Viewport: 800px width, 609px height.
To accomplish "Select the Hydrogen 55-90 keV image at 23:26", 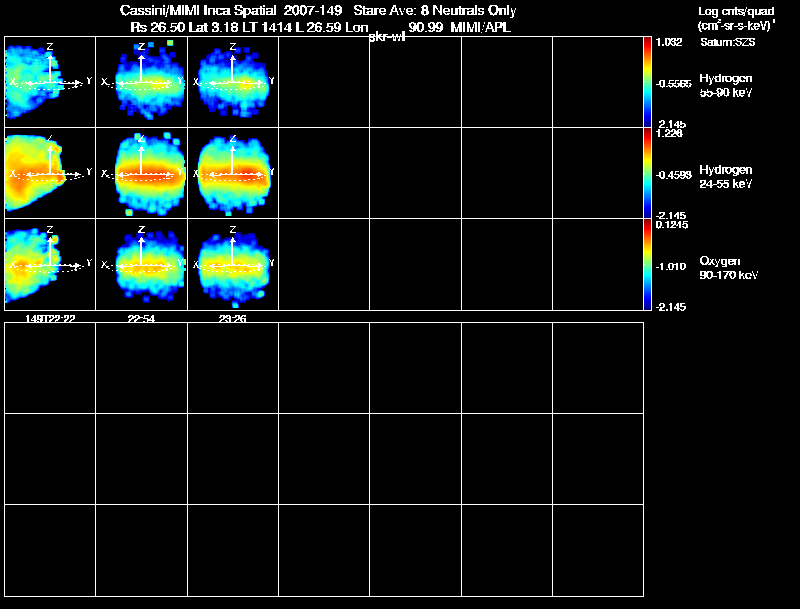I will point(233,82).
